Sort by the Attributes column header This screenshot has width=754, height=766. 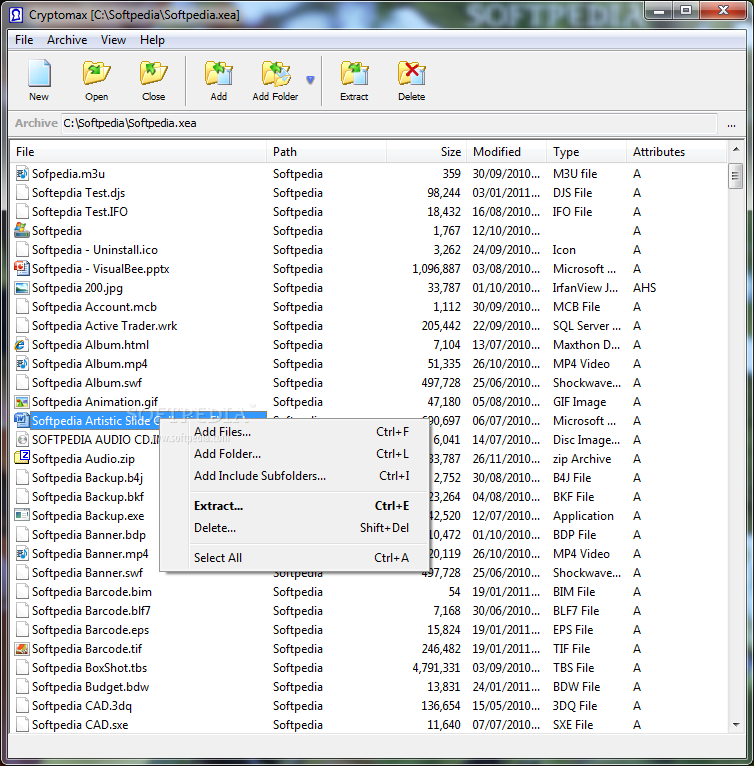pos(677,152)
